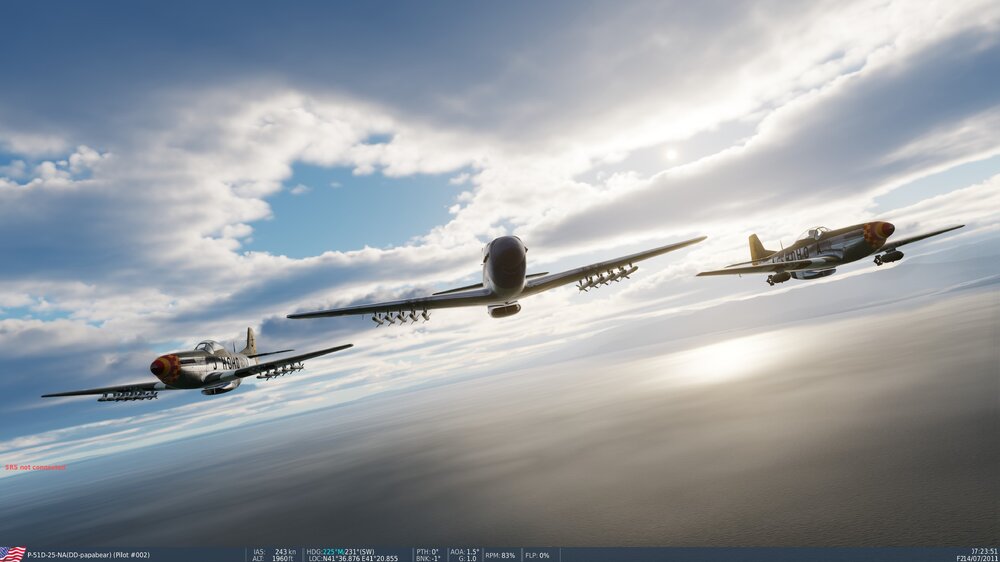Click the red SRS not connected message
The image size is (1000, 562).
(x=35, y=467)
